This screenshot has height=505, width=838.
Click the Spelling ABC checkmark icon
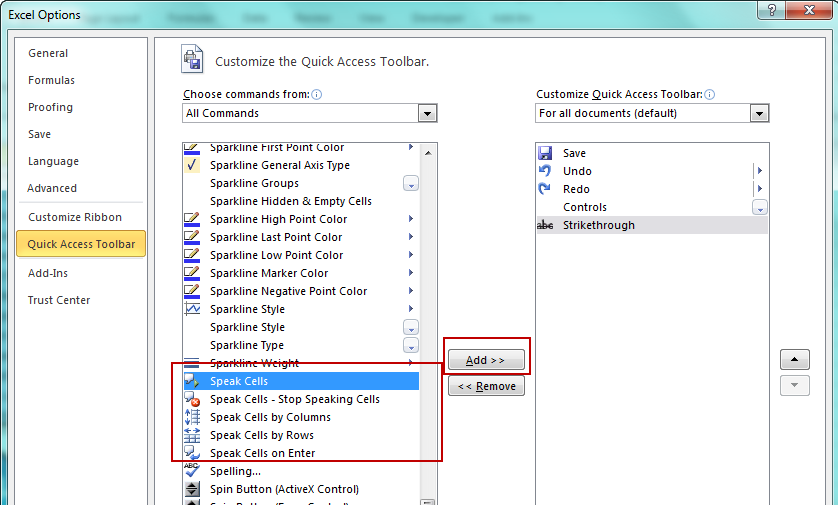192,470
